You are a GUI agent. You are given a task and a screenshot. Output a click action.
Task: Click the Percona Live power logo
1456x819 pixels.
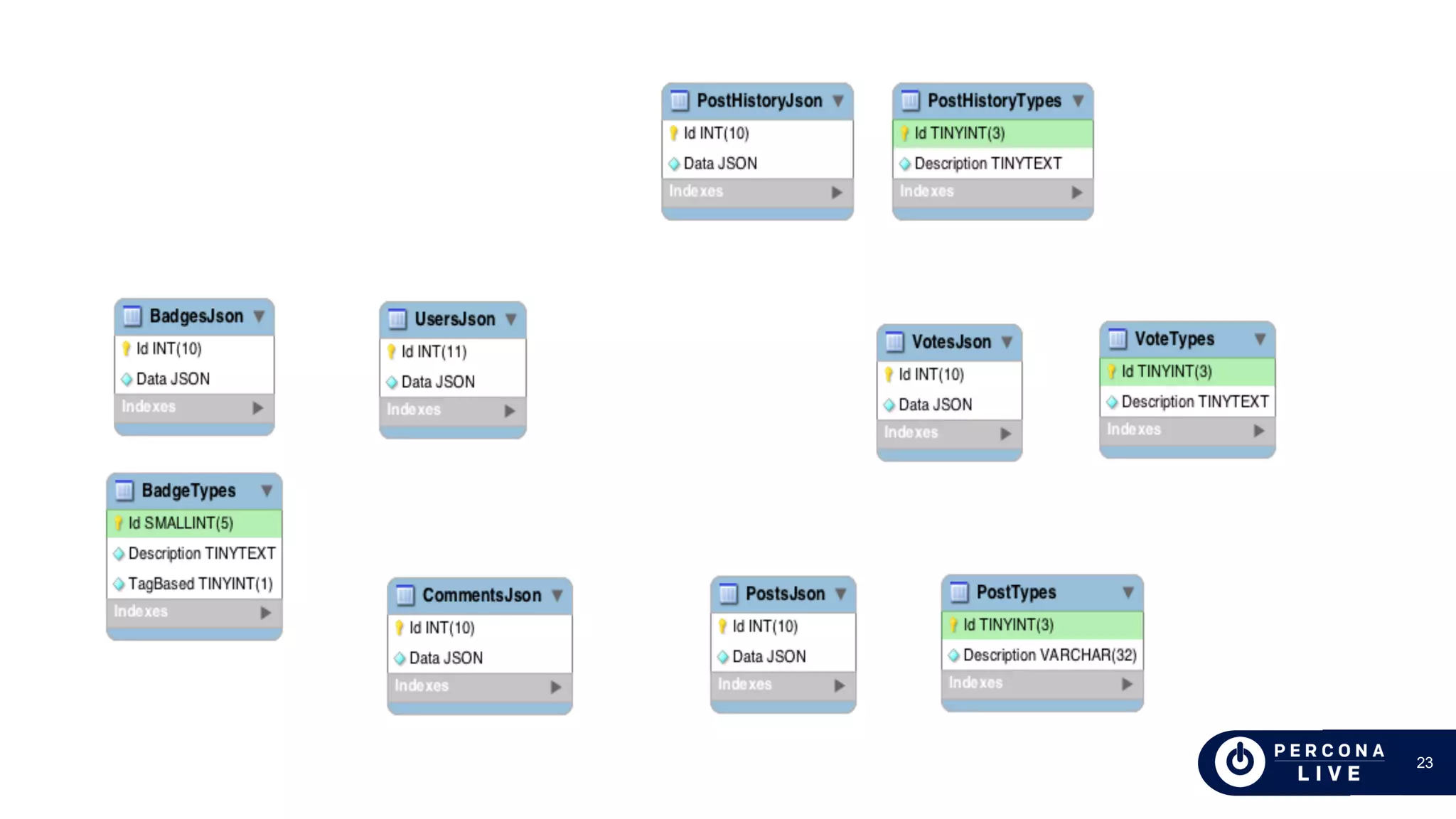coord(1239,762)
